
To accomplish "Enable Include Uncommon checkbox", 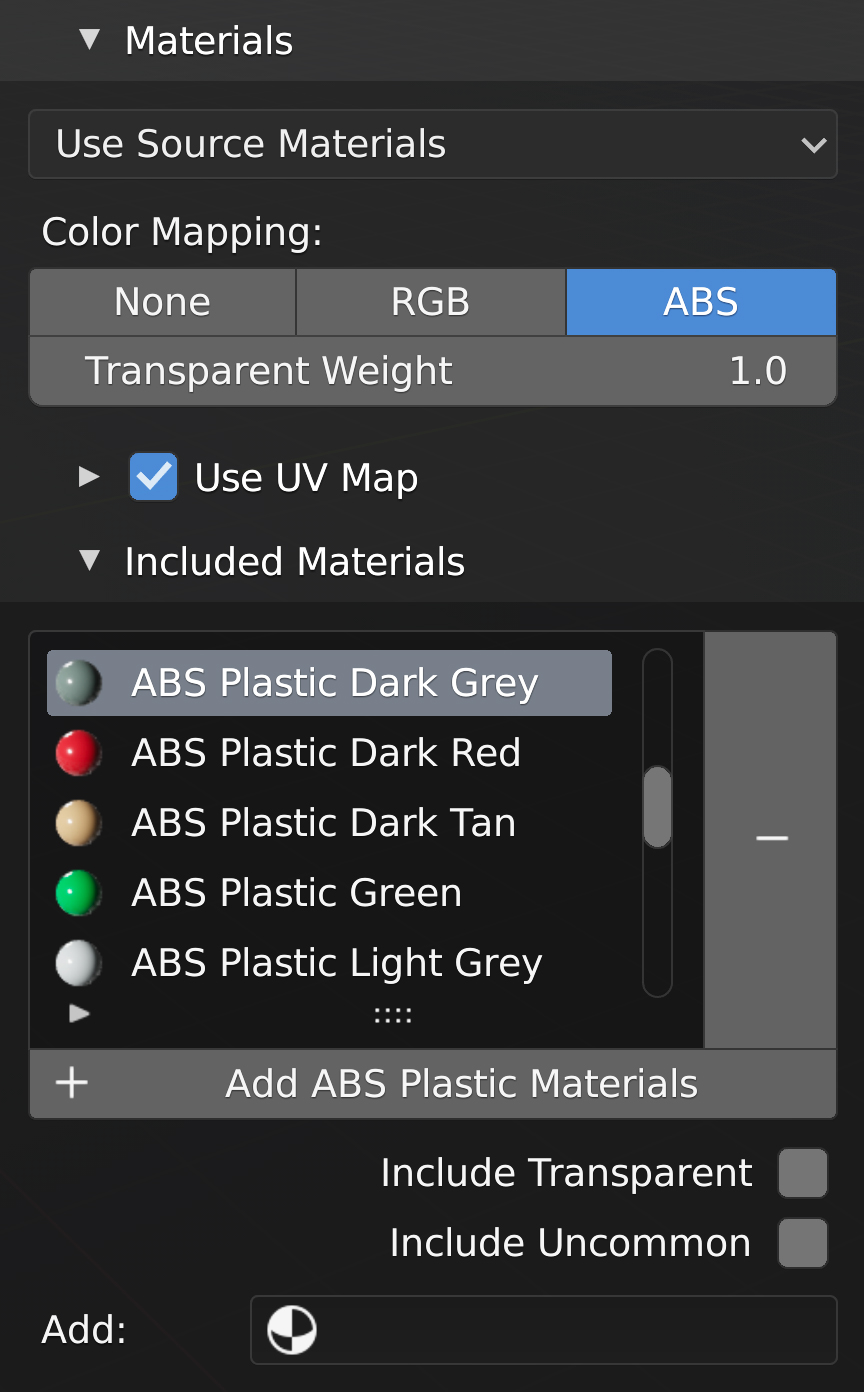I will 803,1243.
